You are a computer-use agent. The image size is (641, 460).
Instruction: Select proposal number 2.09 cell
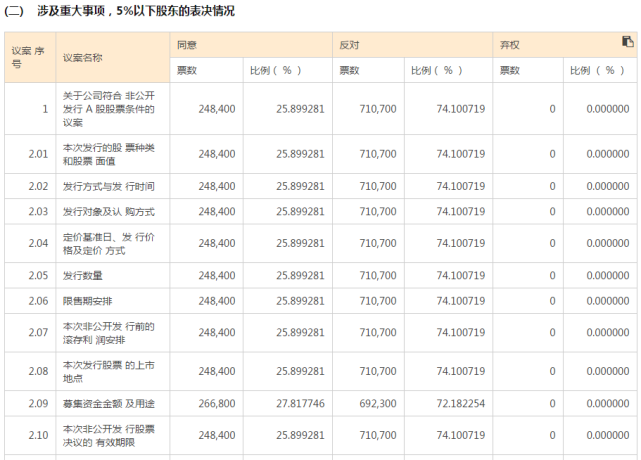pos(30,404)
